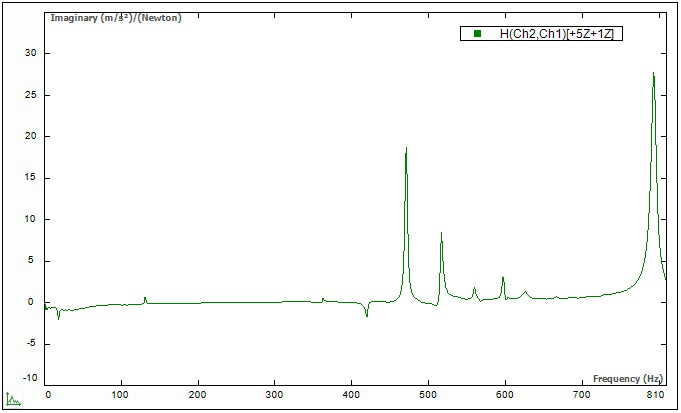Pick the peak top near 517 Hz
This screenshot has height=413, width=681.
point(441,233)
